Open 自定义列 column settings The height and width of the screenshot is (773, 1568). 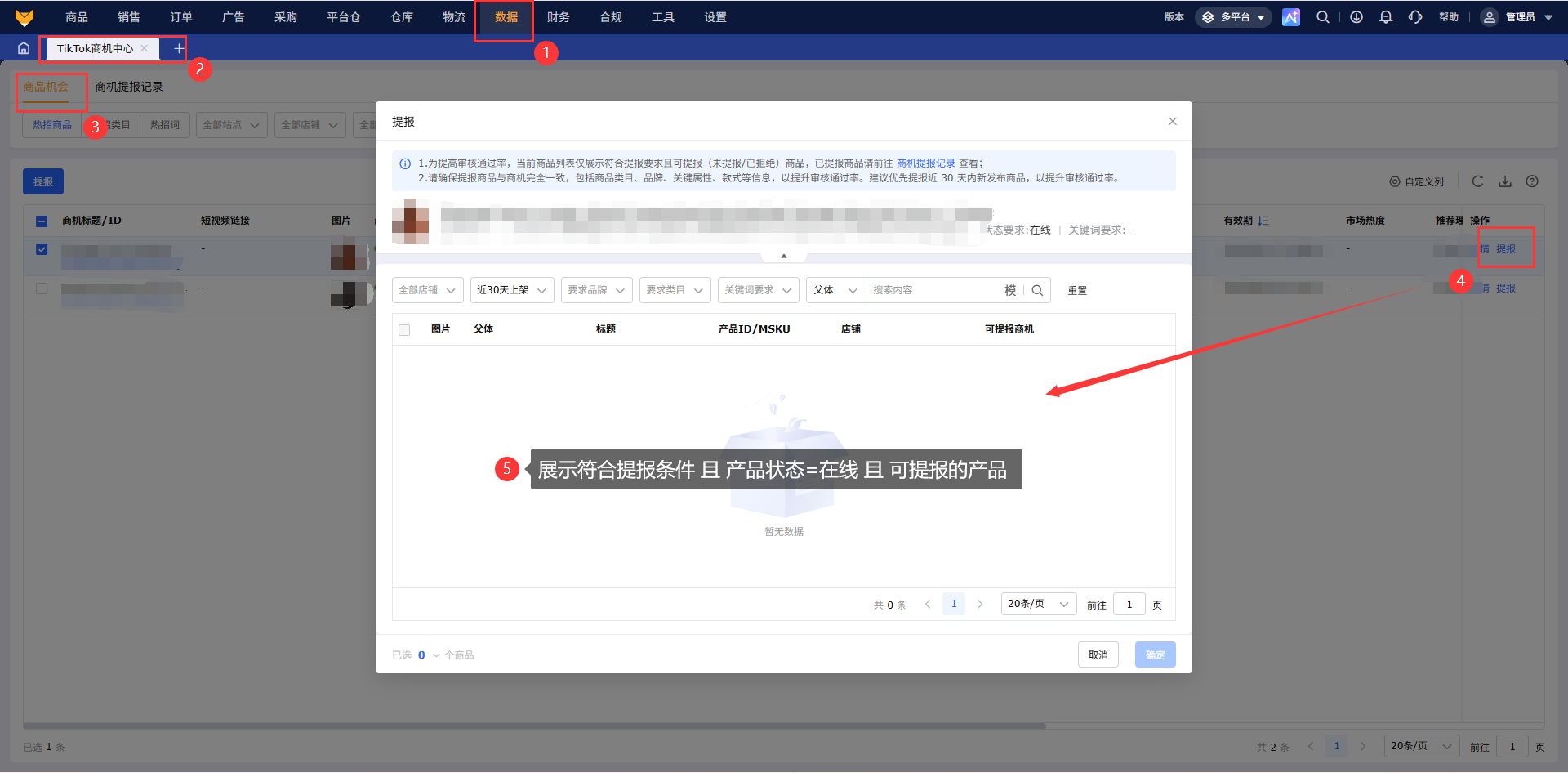(x=1417, y=182)
